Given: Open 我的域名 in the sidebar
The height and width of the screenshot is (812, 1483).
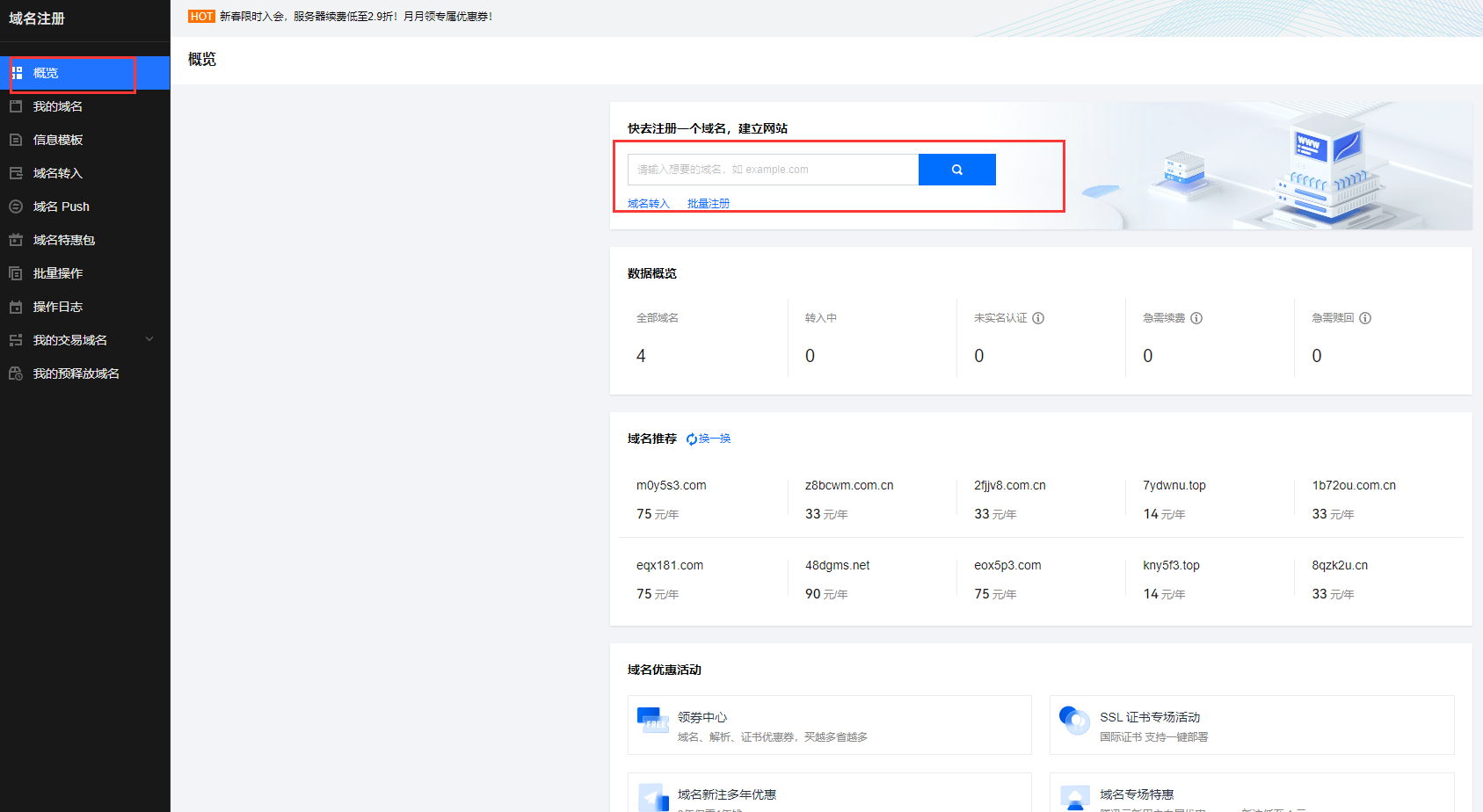Looking at the screenshot, I should pos(58,106).
